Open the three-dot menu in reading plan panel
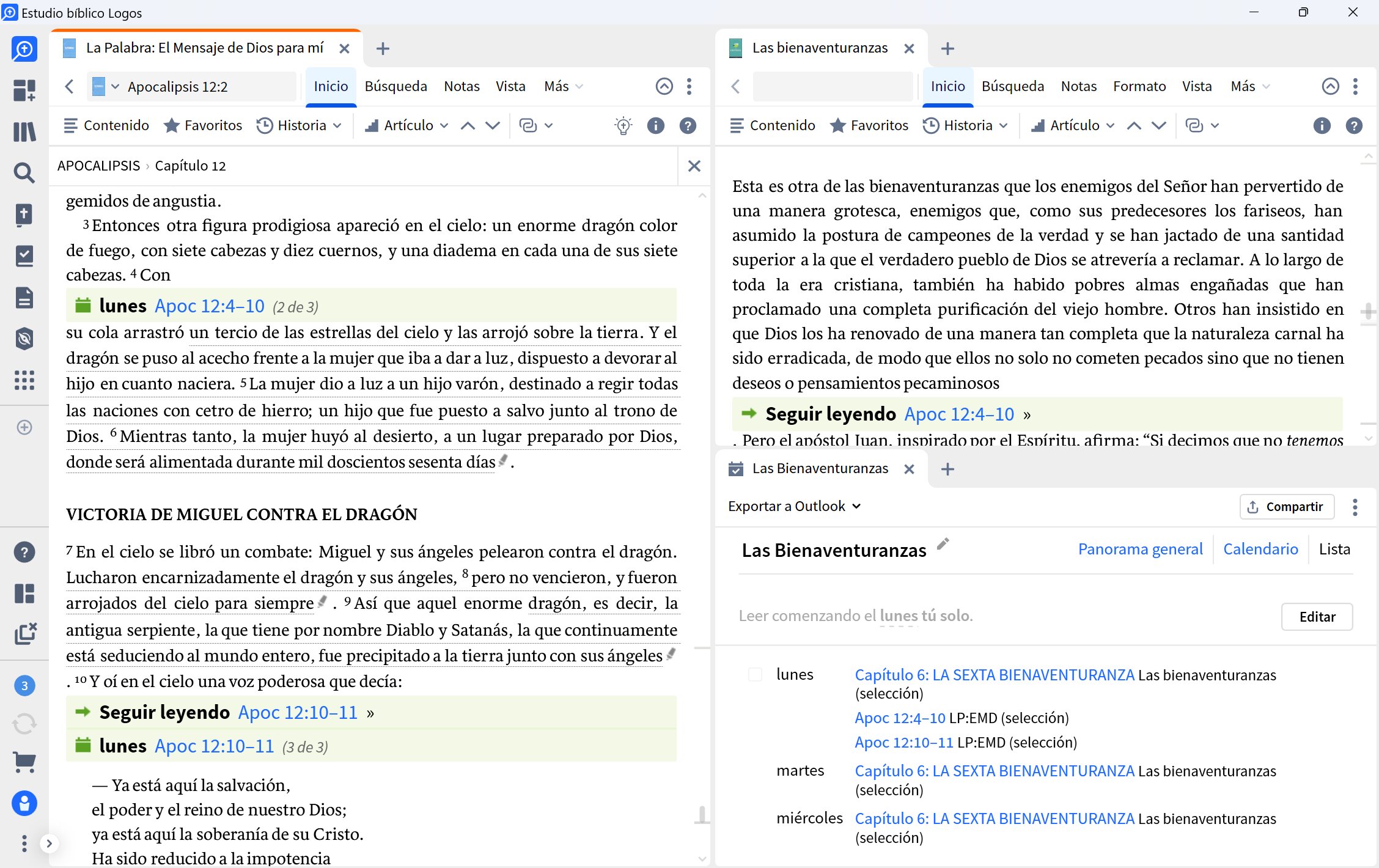Image resolution: width=1379 pixels, height=868 pixels. coord(1355,507)
